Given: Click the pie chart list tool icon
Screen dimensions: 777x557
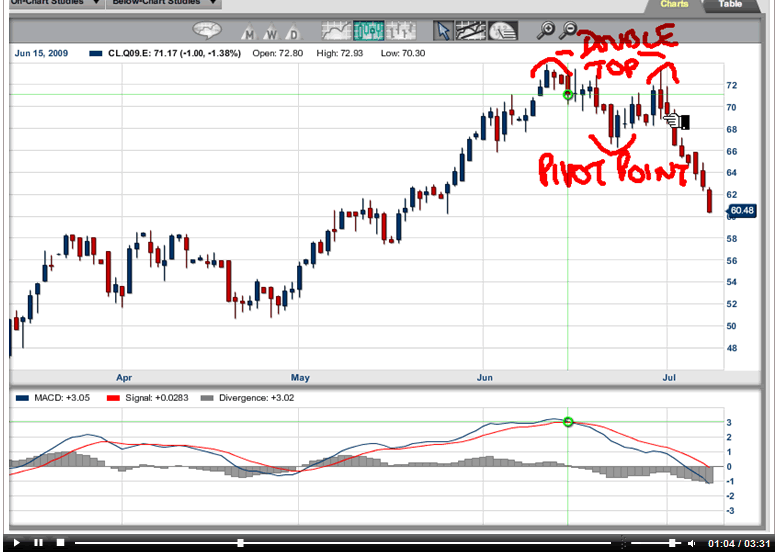Looking at the screenshot, I should 503,31.
